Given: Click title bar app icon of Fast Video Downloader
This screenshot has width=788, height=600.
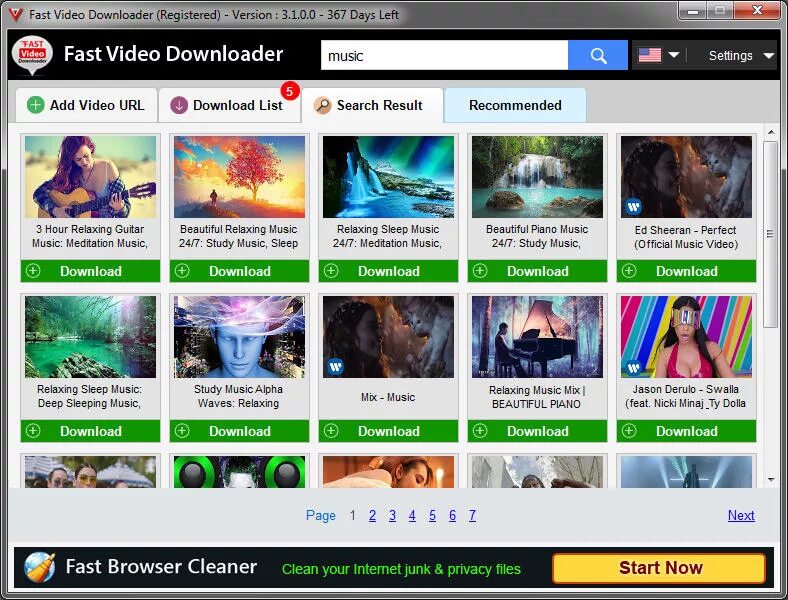Looking at the screenshot, I should [x=16, y=15].
